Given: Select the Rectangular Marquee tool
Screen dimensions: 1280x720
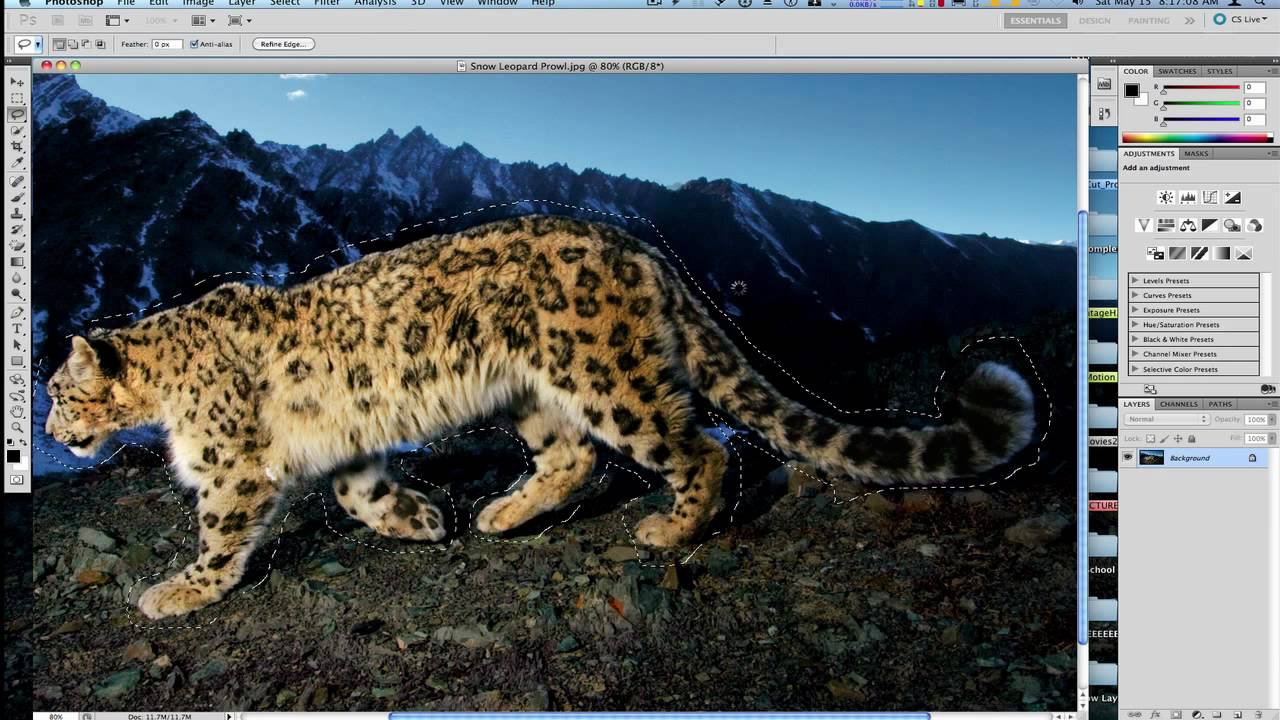Looking at the screenshot, I should [17, 98].
